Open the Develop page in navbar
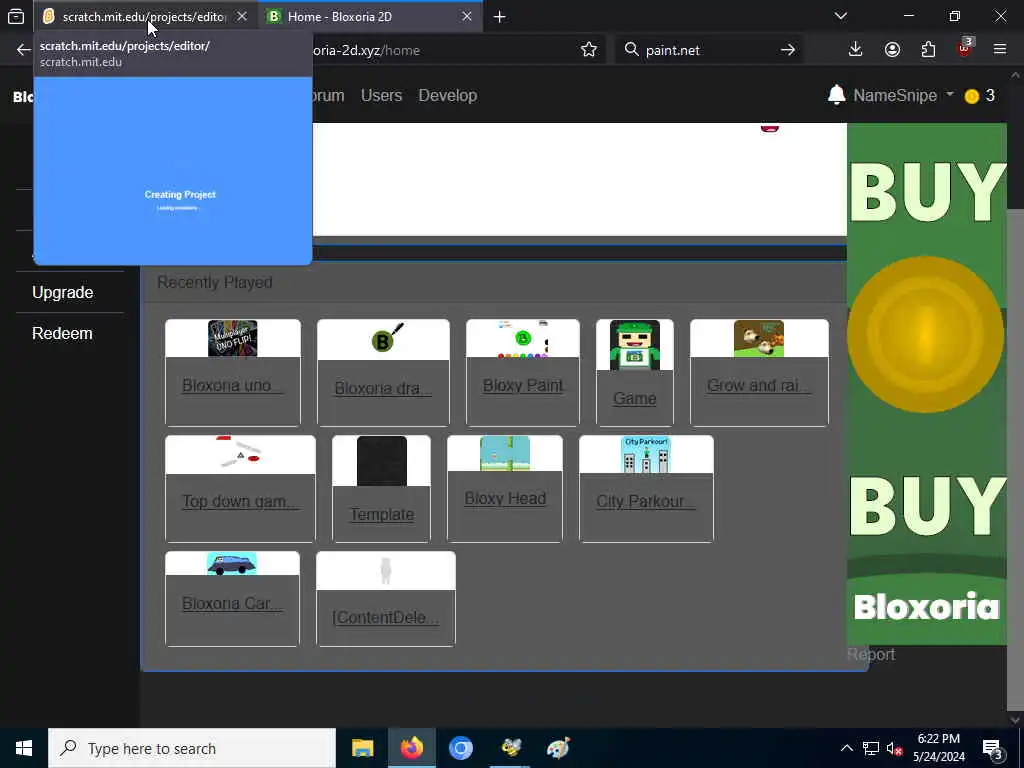This screenshot has height=768, width=1024. (447, 95)
